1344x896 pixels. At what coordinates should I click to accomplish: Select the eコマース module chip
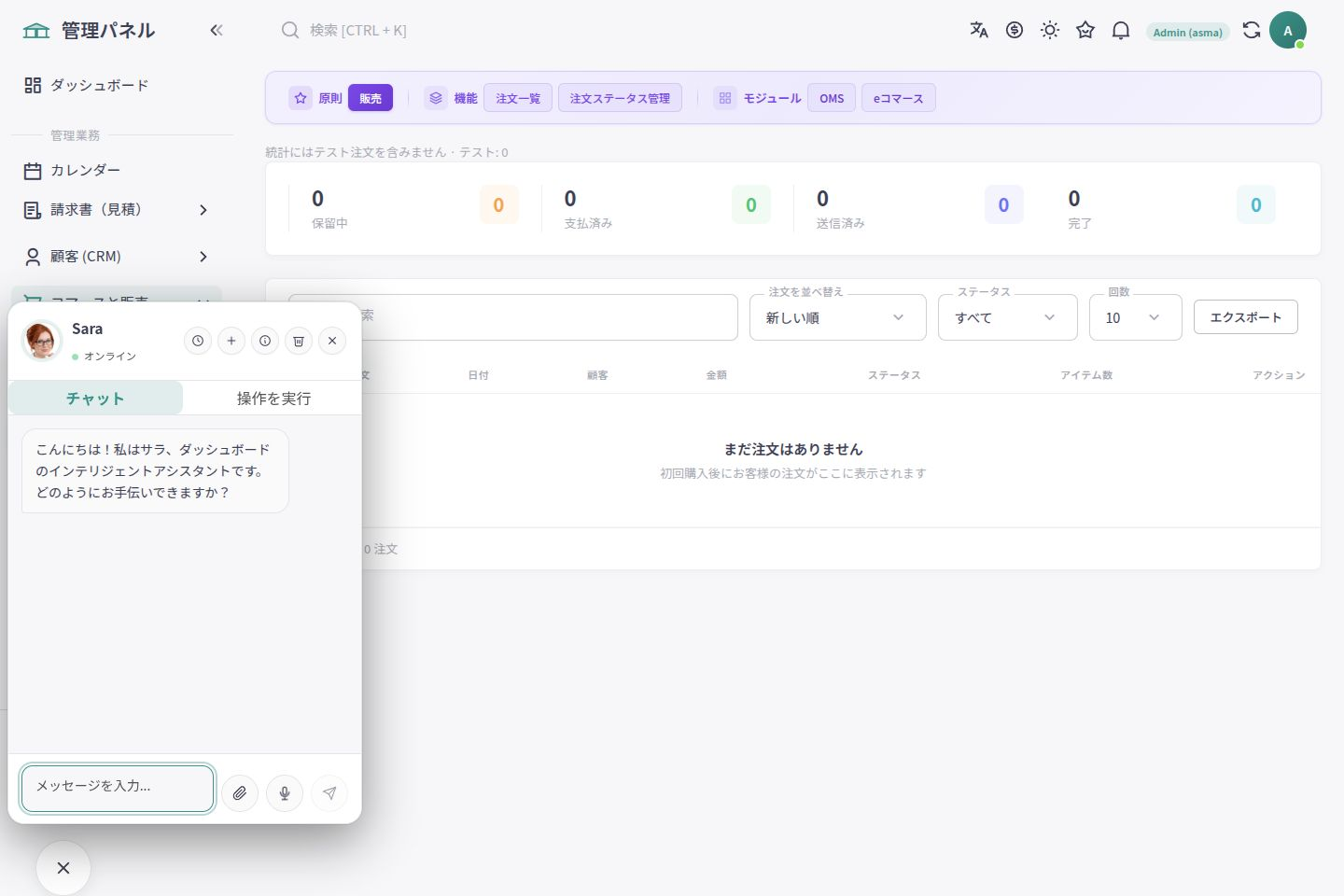(x=899, y=98)
